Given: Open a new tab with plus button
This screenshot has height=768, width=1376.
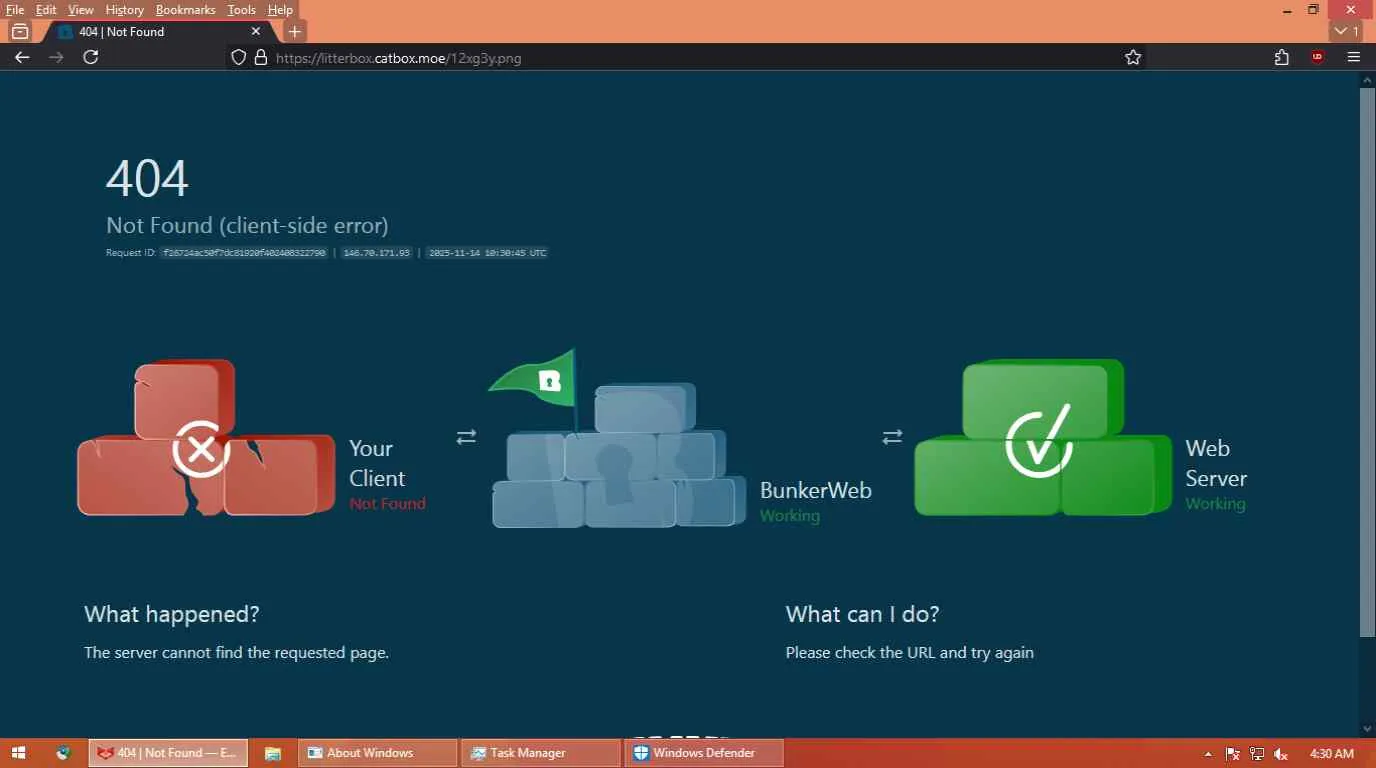Looking at the screenshot, I should pyautogui.click(x=294, y=31).
